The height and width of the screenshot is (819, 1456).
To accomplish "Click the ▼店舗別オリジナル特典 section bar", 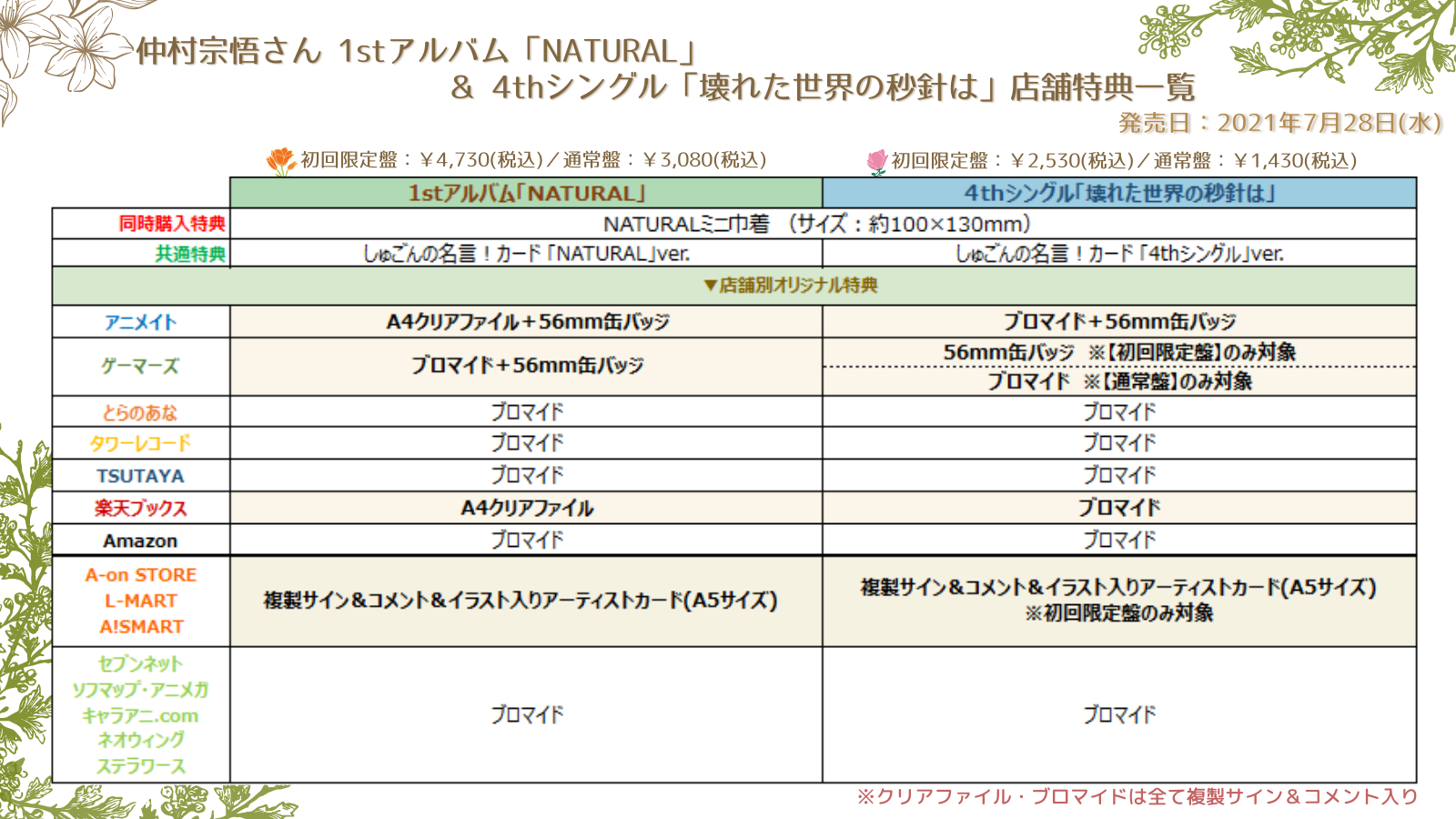I will point(734,286).
